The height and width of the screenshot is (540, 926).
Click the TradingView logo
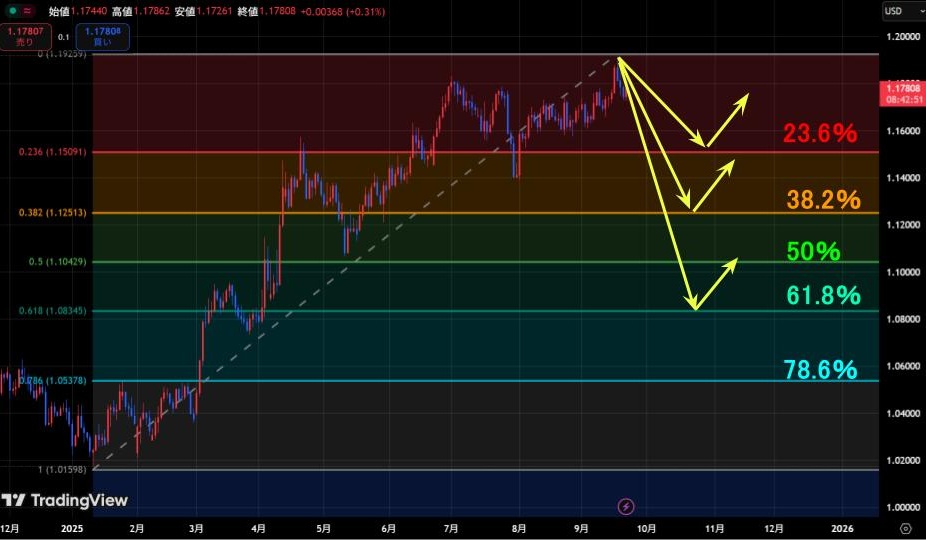pyautogui.click(x=65, y=500)
